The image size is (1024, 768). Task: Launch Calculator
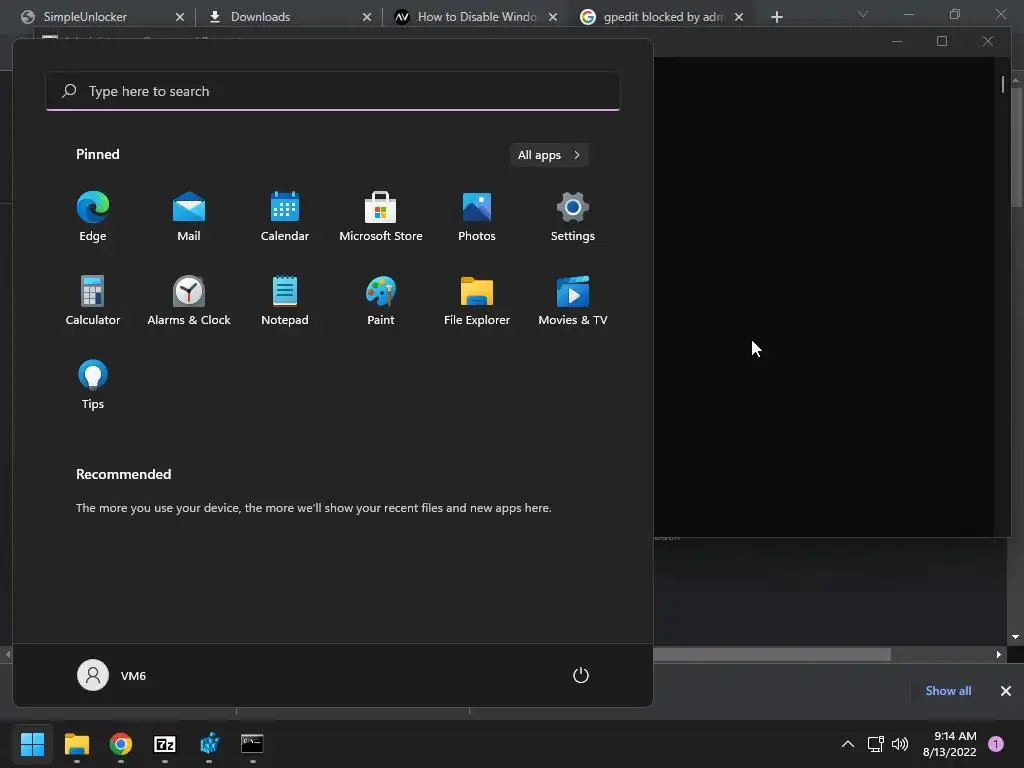tap(93, 301)
